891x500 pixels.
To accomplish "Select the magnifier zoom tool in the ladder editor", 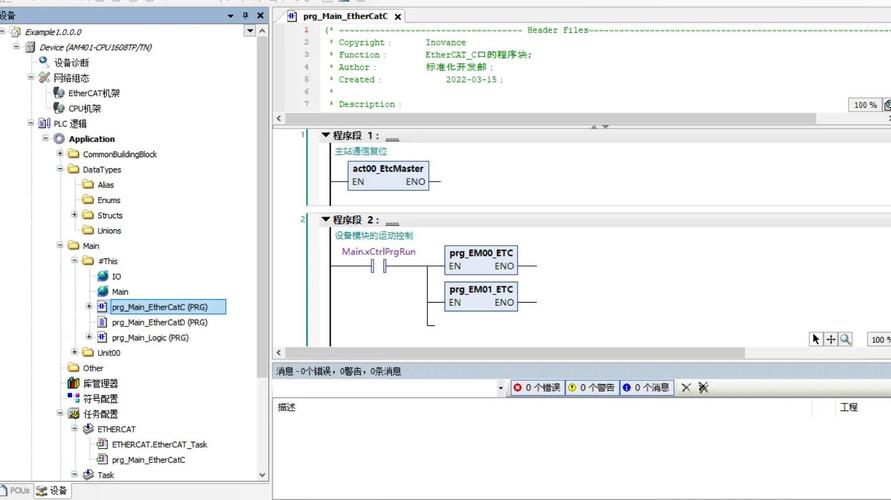I will tap(846, 340).
